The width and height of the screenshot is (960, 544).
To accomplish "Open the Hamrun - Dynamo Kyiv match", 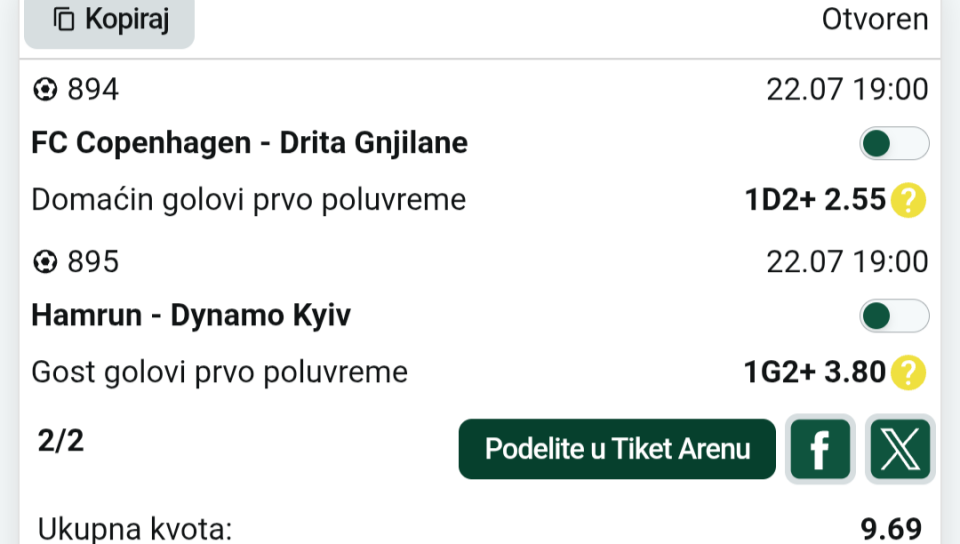I will tap(191, 316).
